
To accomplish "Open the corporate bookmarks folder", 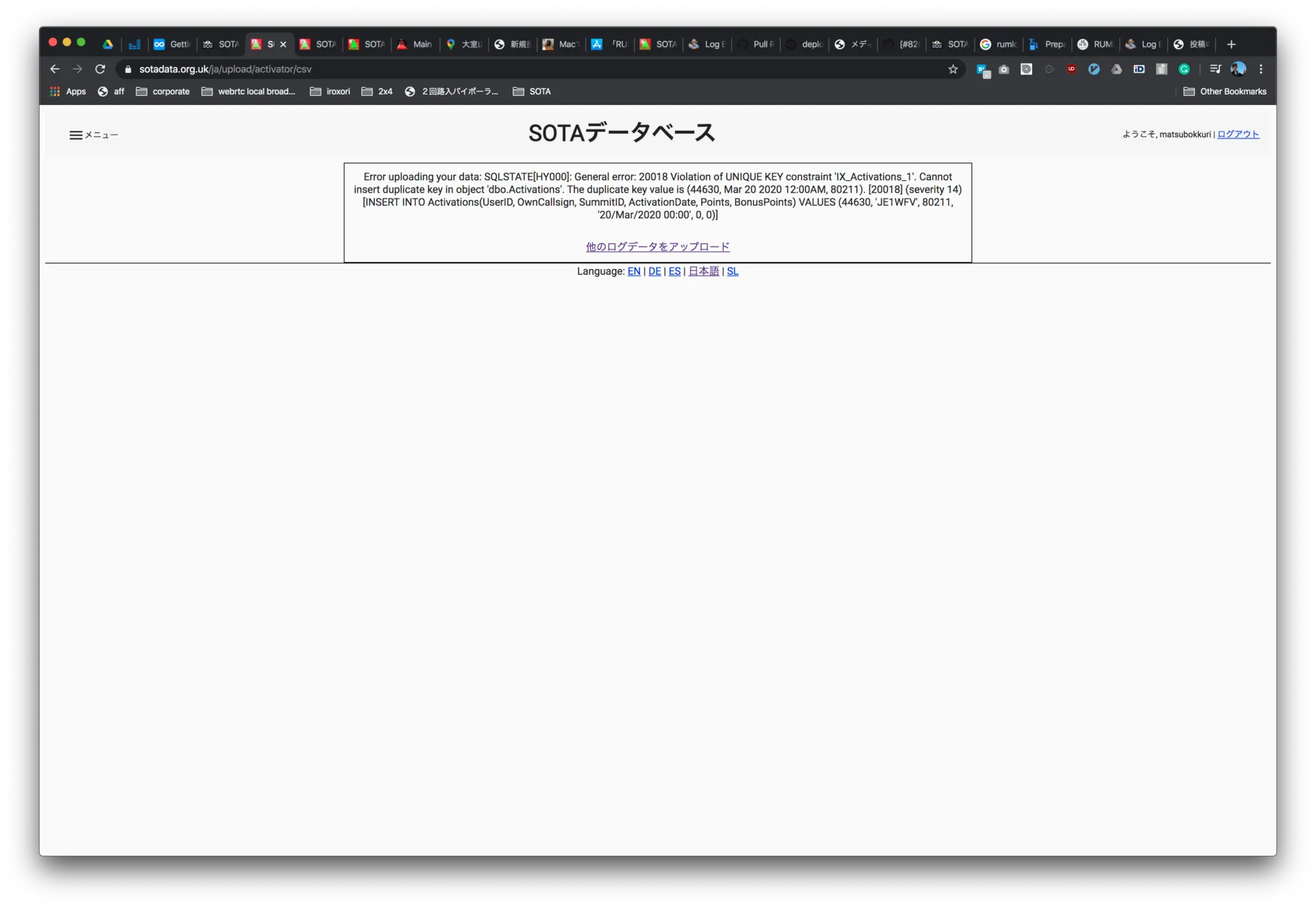I will 163,92.
